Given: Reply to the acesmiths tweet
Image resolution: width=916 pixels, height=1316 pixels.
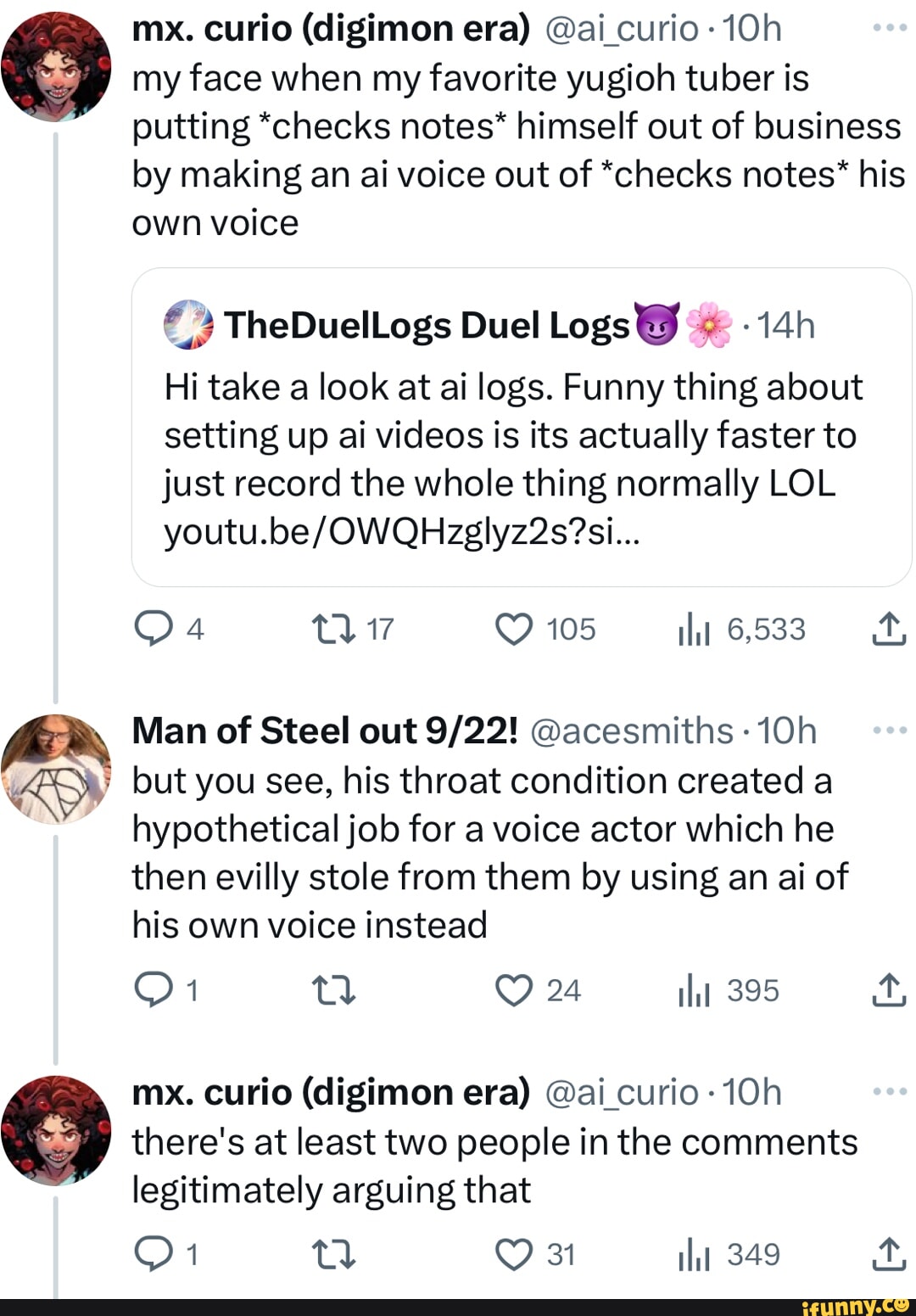Looking at the screenshot, I should click(x=153, y=991).
